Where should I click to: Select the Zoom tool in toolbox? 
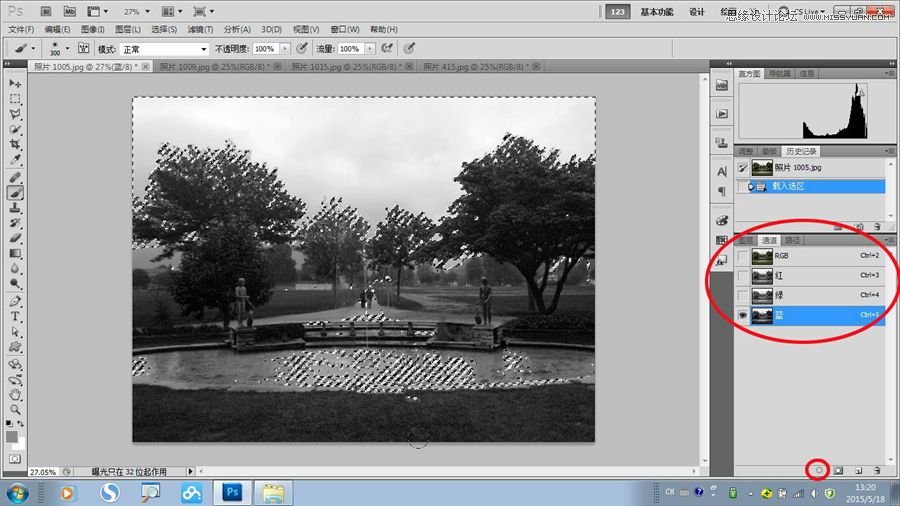pyautogui.click(x=15, y=409)
